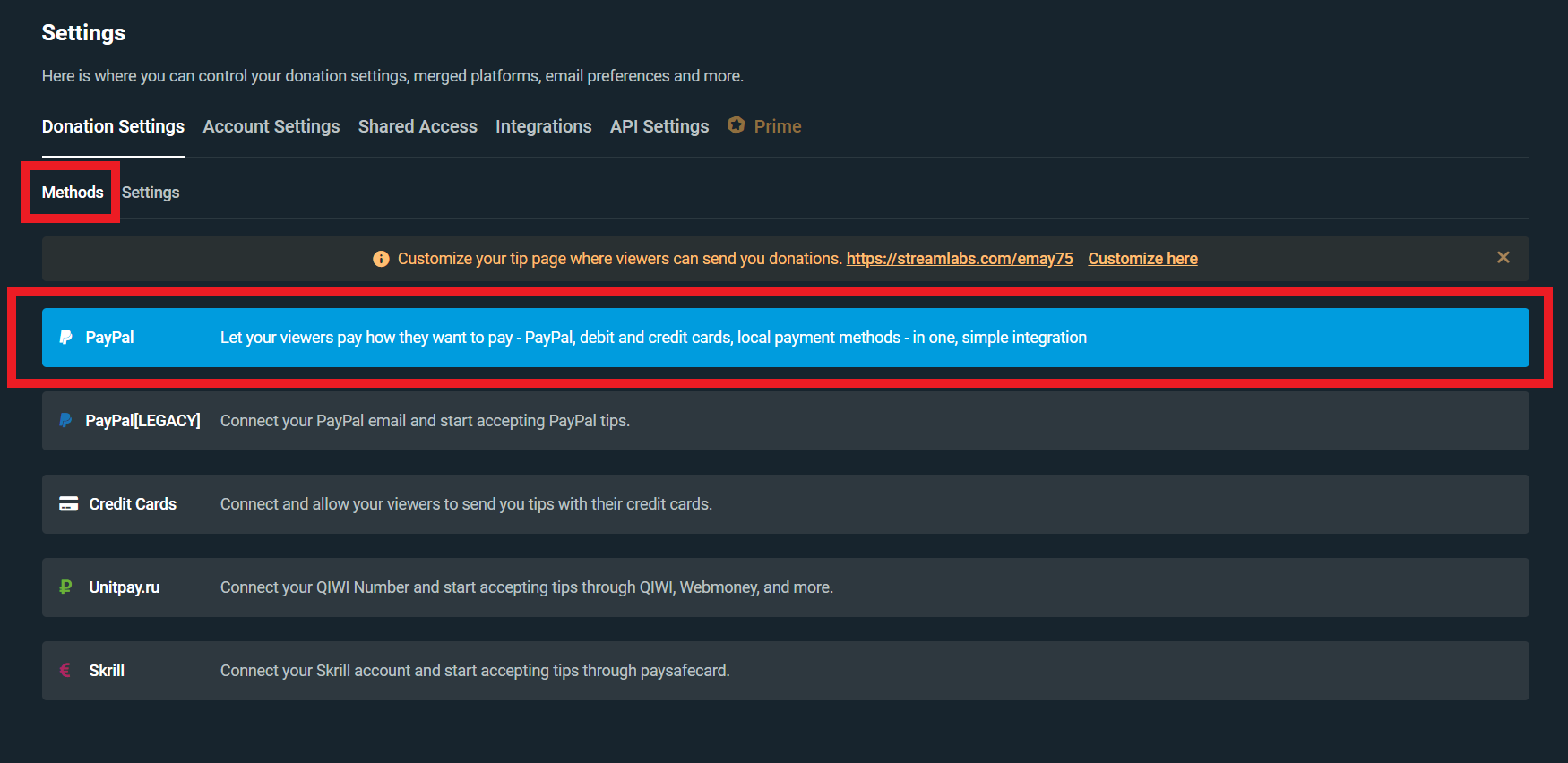This screenshot has width=1568, height=763.
Task: Click the Prime badge icon
Action: click(736, 125)
